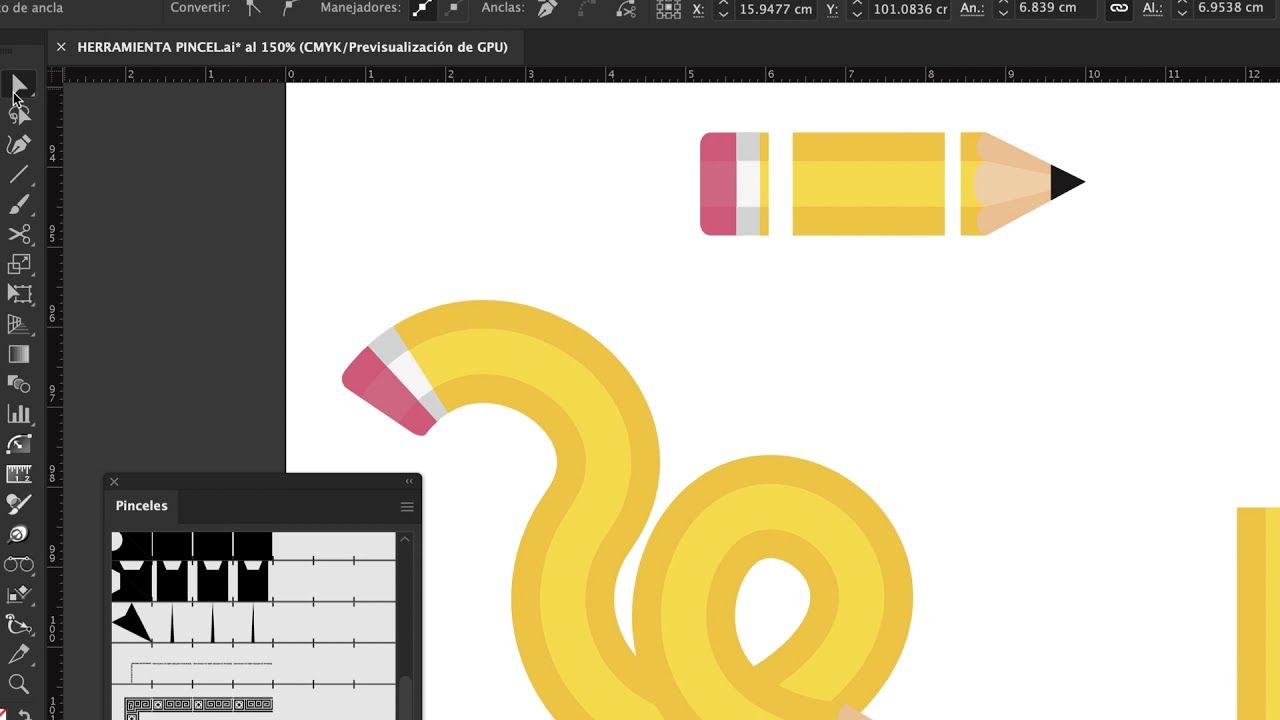Close the Pinceles floating panel

coord(114,482)
